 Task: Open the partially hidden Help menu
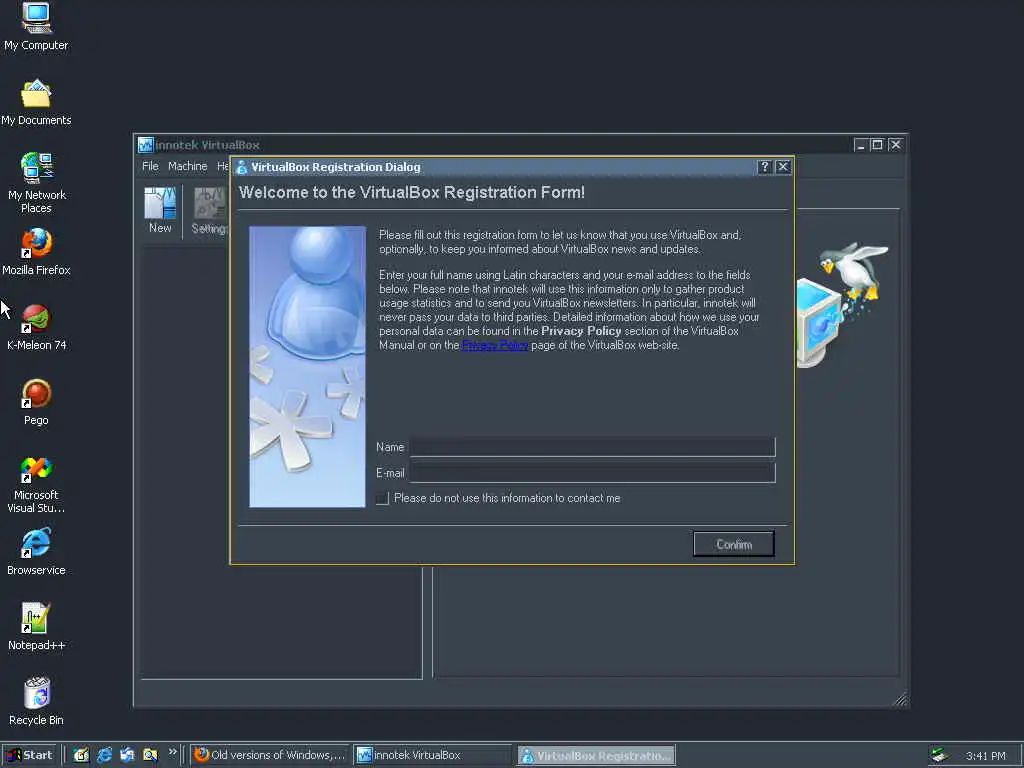223,167
